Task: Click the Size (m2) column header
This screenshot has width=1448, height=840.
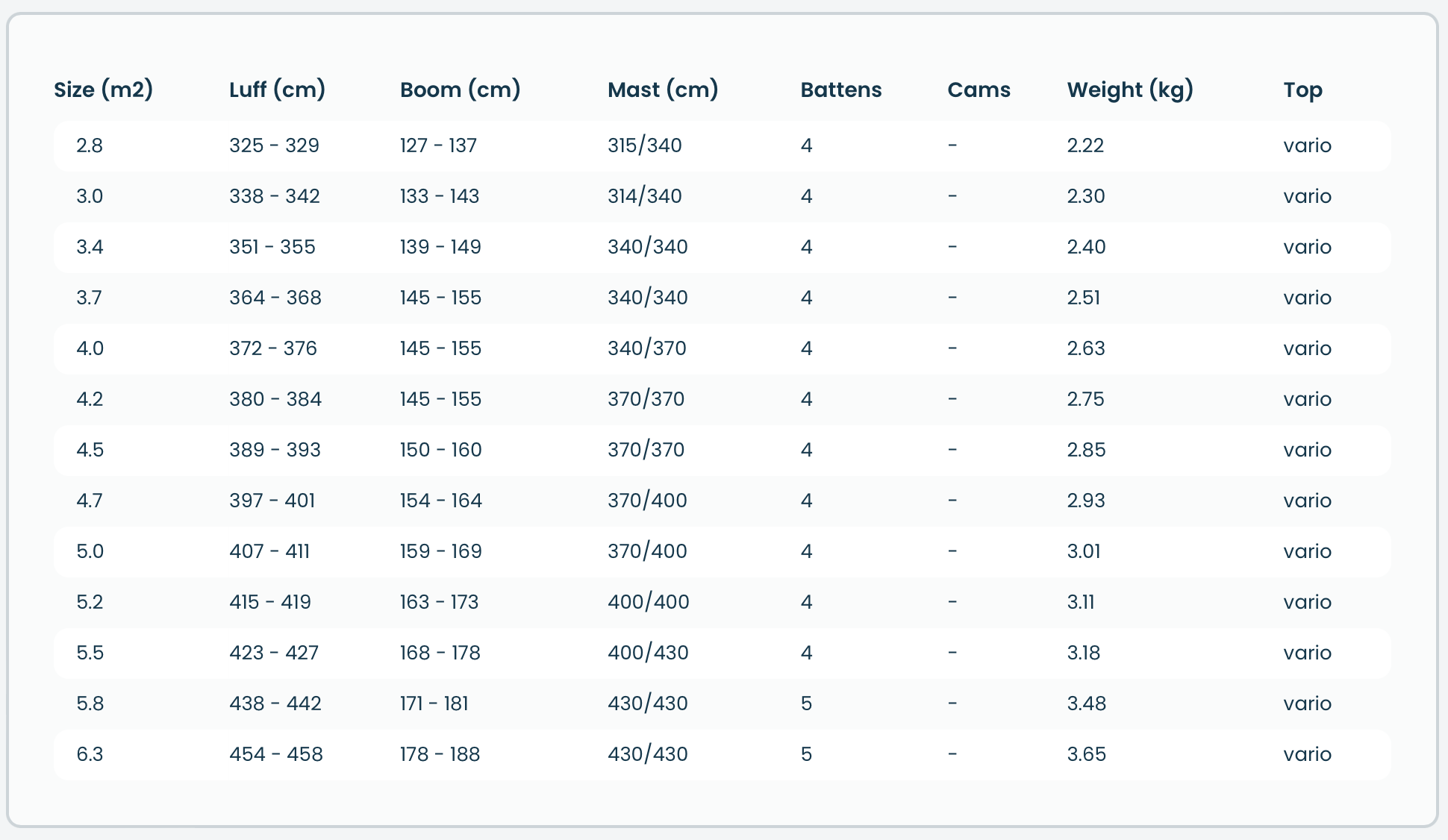Action: 103,90
